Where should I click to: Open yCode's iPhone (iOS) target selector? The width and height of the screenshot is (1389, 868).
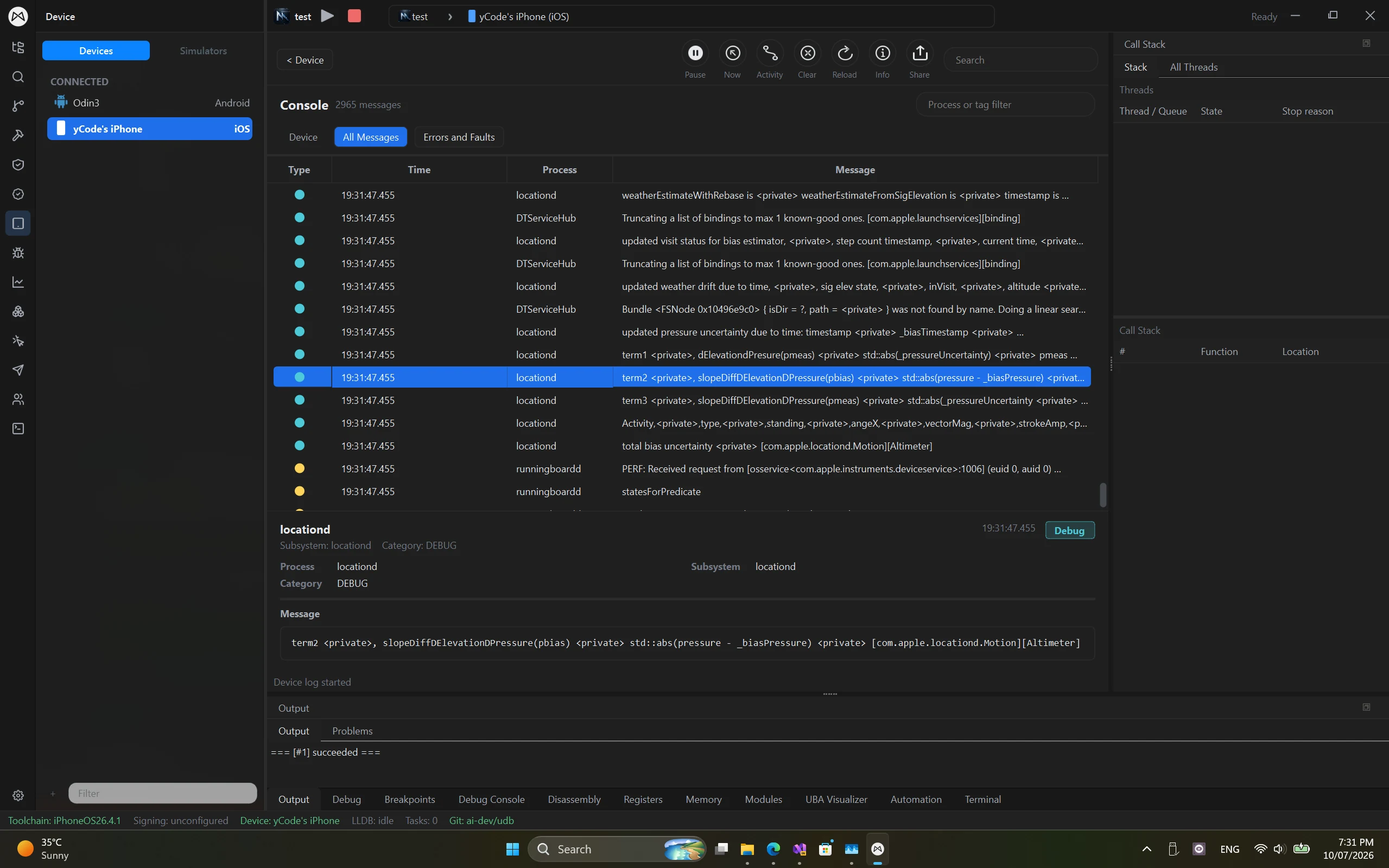click(519, 16)
